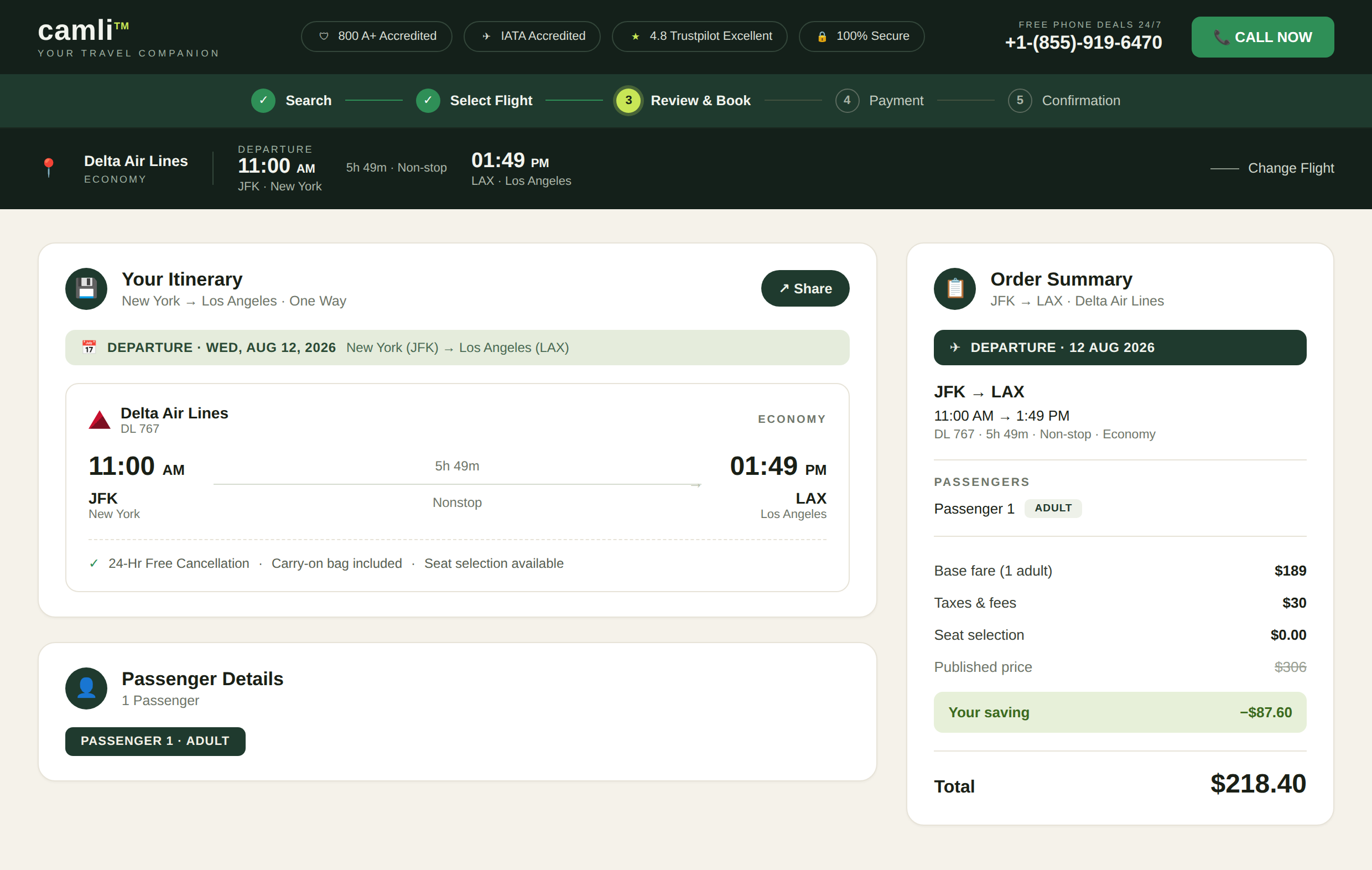Image resolution: width=1372 pixels, height=870 pixels.
Task: Click the 01:49 PM arrival in dark bar
Action: pos(510,160)
